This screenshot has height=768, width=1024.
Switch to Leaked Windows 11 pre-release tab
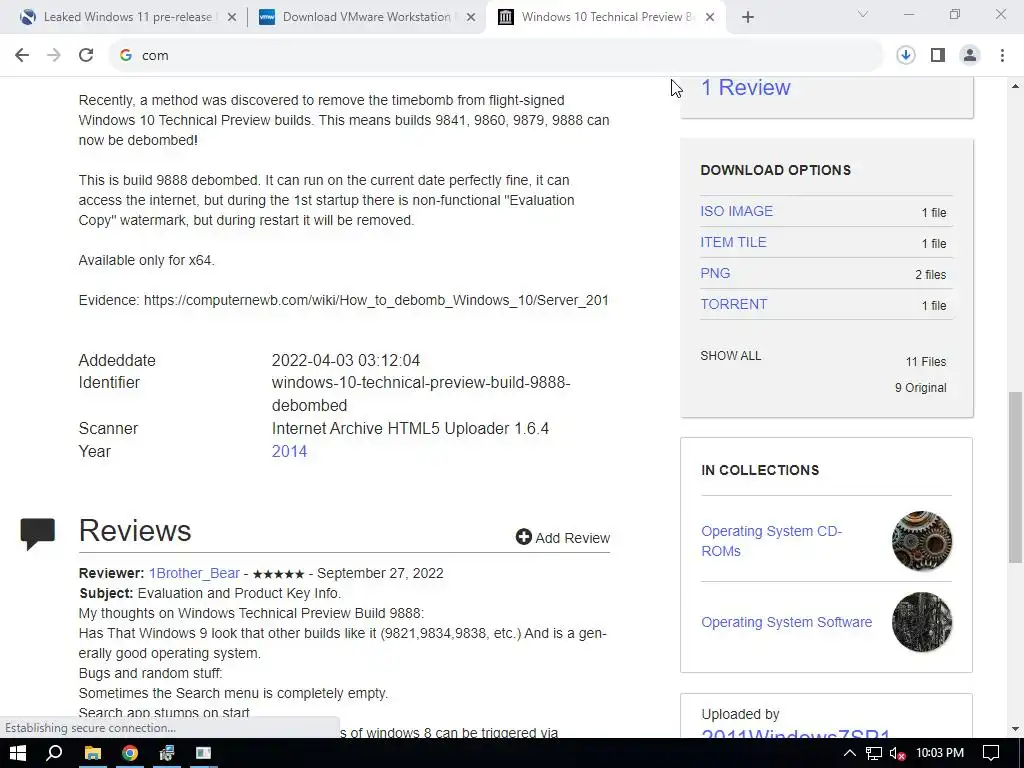[x=127, y=17]
